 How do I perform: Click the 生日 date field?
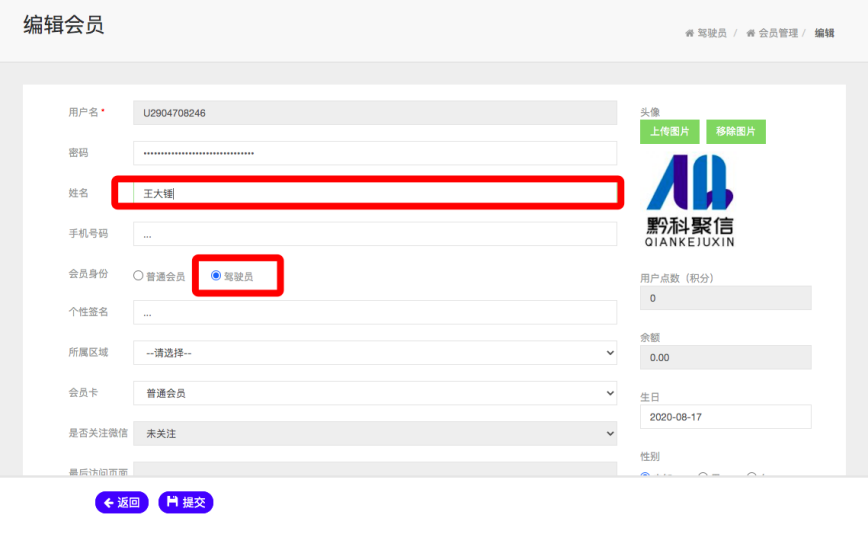[725, 417]
